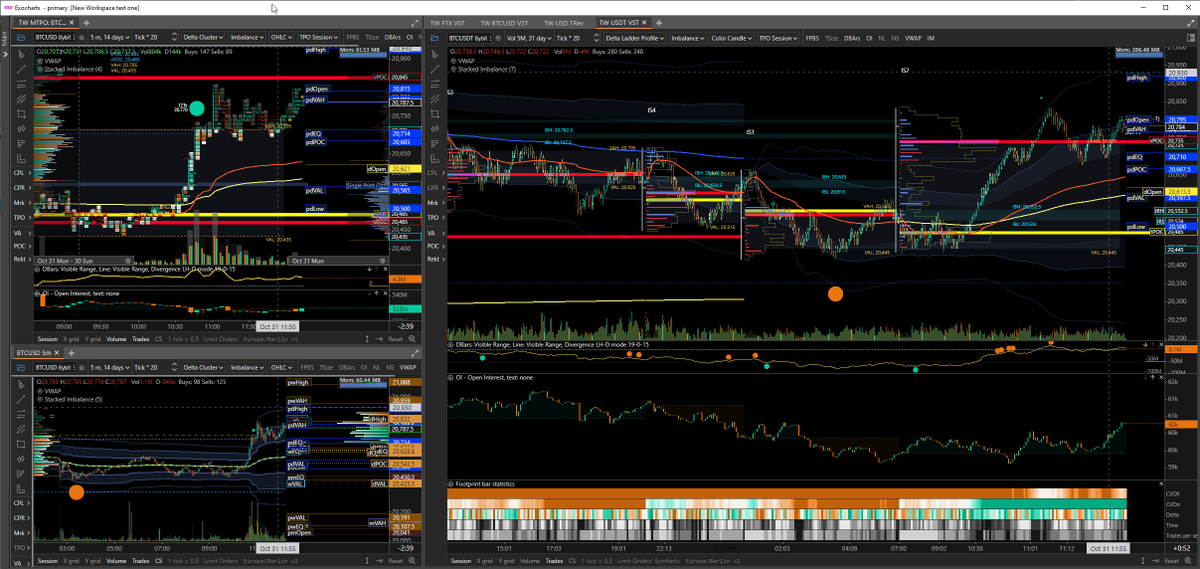Maximize the TW MTPO chart panel
1200x569 pixels.
(x=416, y=22)
